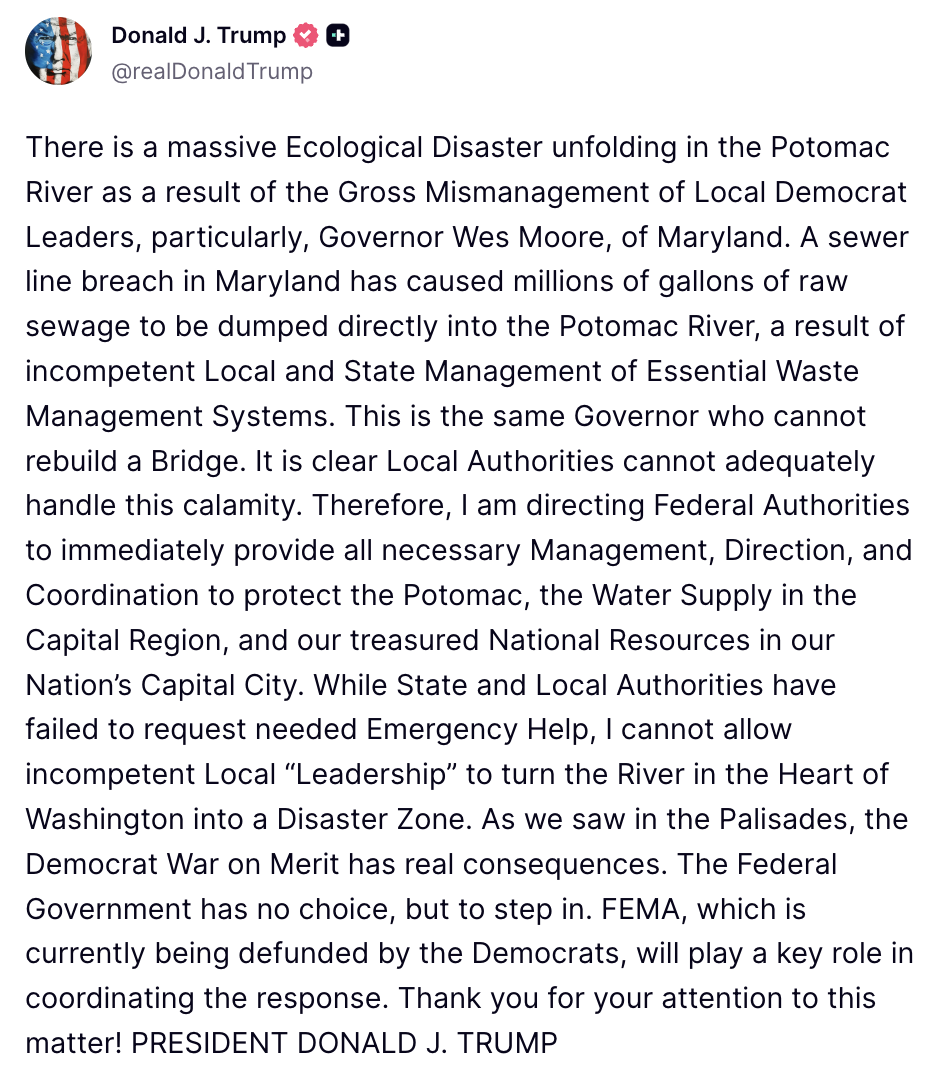The image size is (944, 1072).
Task: Click the phrase "War on Merit"
Action: coord(233,864)
